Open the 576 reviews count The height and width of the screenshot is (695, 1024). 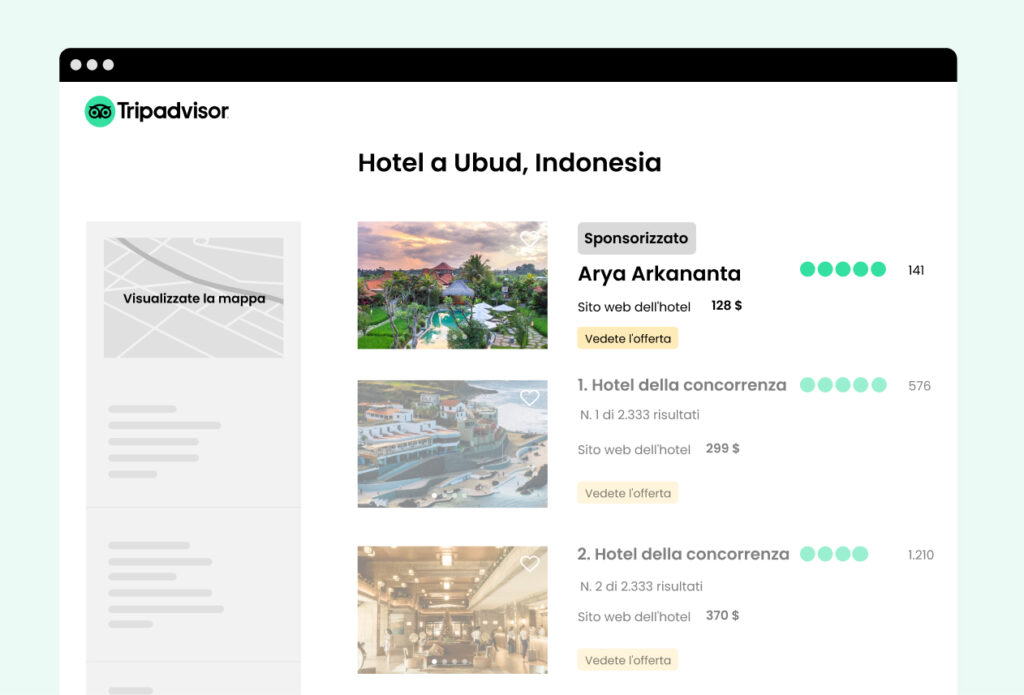[x=920, y=386]
